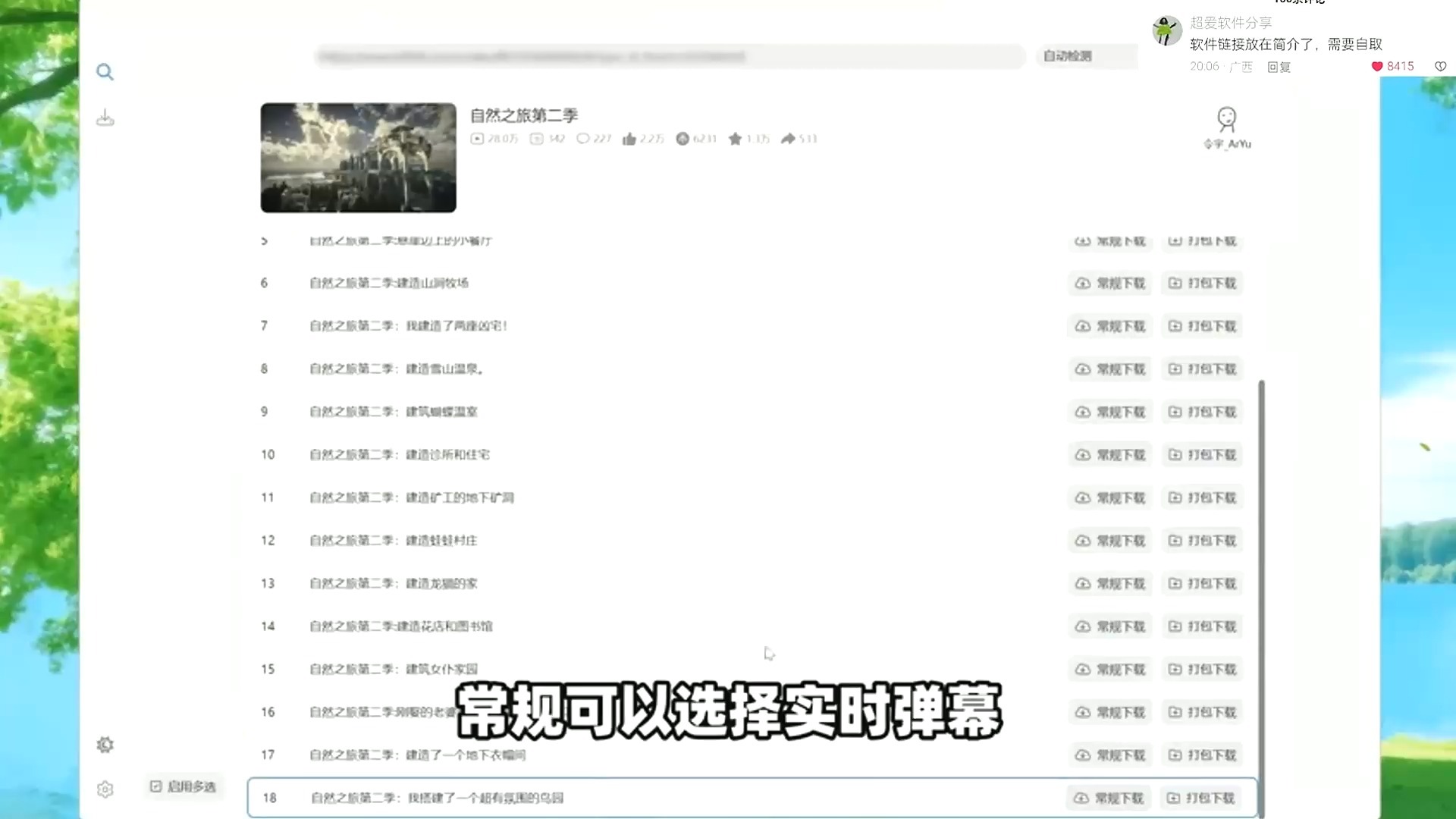The height and width of the screenshot is (819, 1456).
Task: Click the theme gear icon above settings
Action: click(x=105, y=745)
